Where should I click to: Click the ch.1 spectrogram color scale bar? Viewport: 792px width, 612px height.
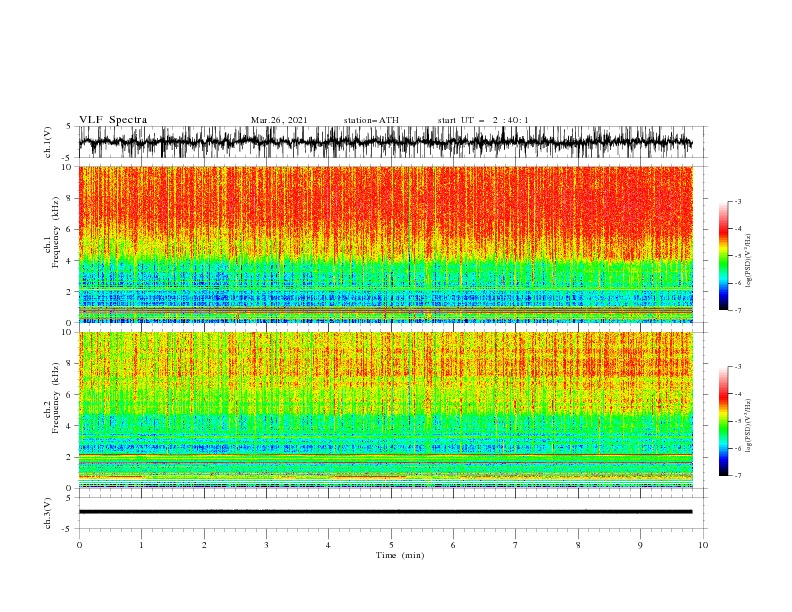pos(723,256)
